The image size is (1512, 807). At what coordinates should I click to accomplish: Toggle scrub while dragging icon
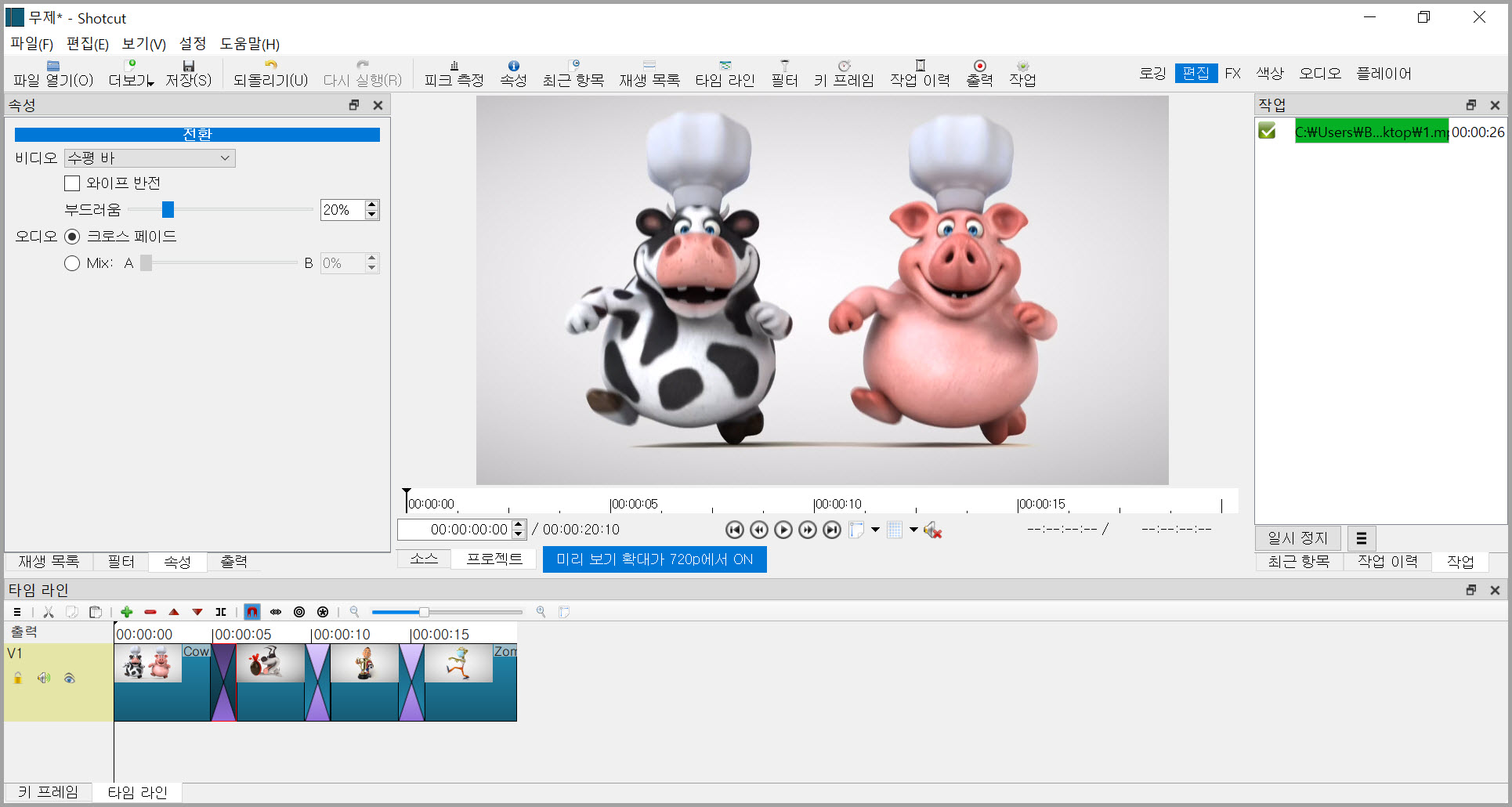coord(276,612)
